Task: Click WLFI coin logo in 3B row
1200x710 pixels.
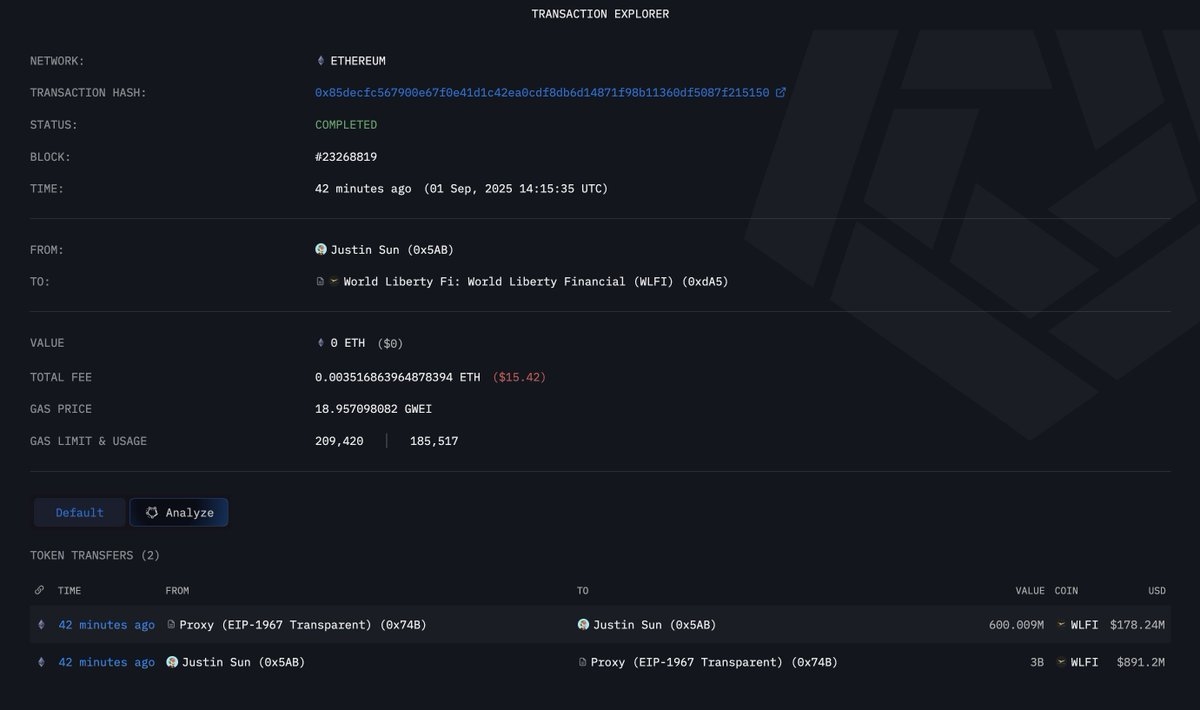Action: click(x=1061, y=662)
